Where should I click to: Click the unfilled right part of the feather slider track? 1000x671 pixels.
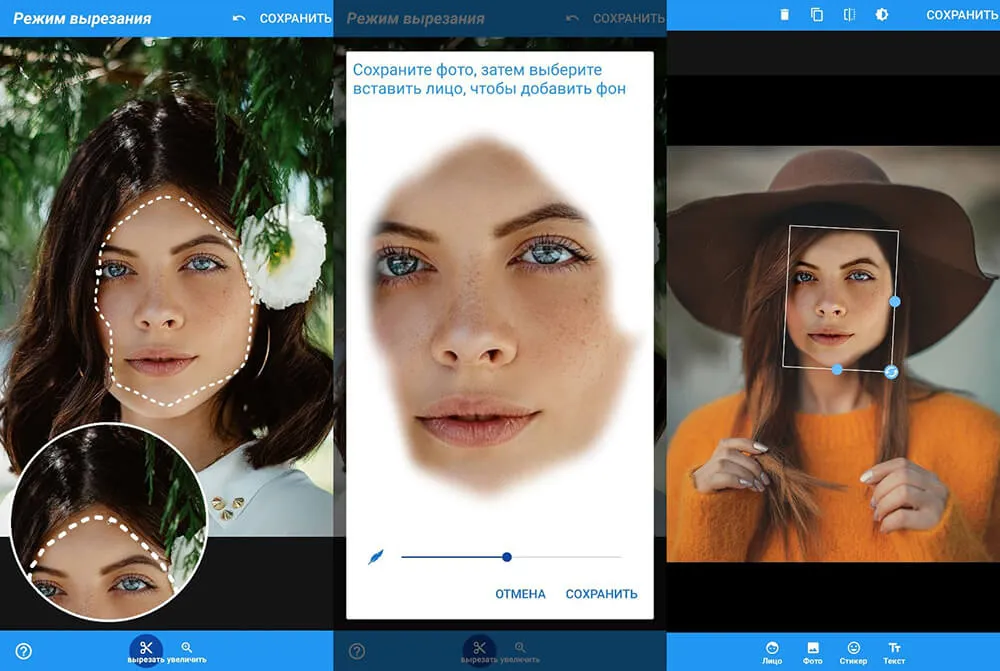(x=566, y=557)
